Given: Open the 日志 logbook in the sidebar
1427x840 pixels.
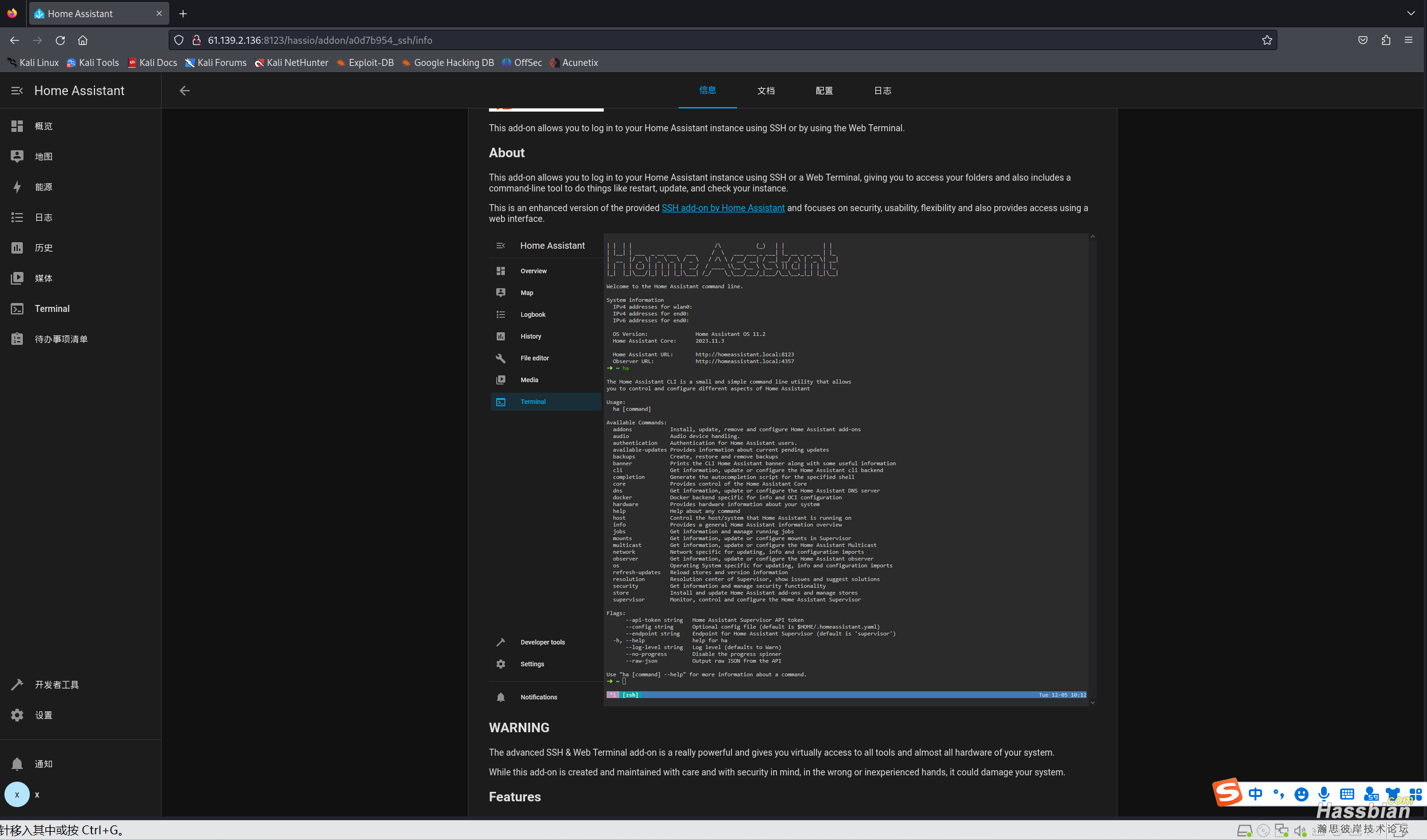Looking at the screenshot, I should click(x=81, y=217).
